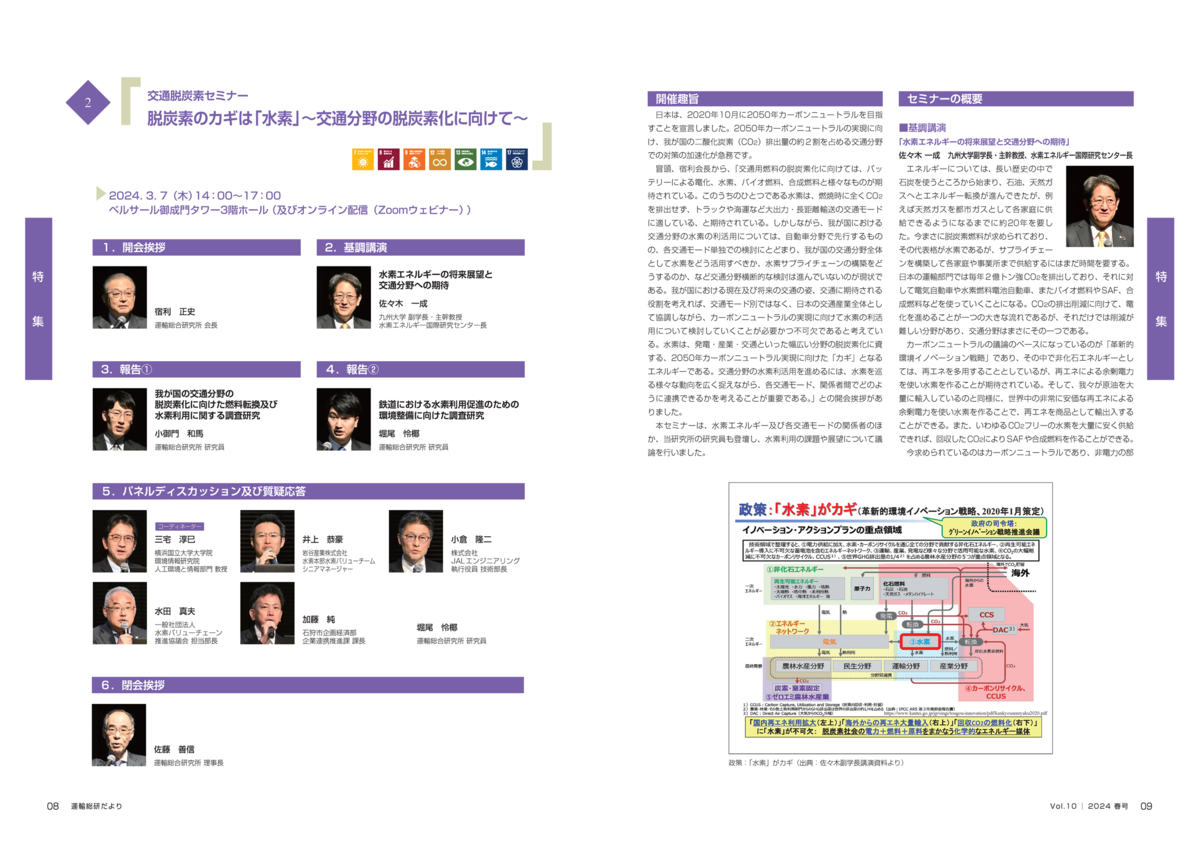This screenshot has width=1200, height=848.
Task: Select the 水田 真夫 panelist photo
Action: point(119,614)
